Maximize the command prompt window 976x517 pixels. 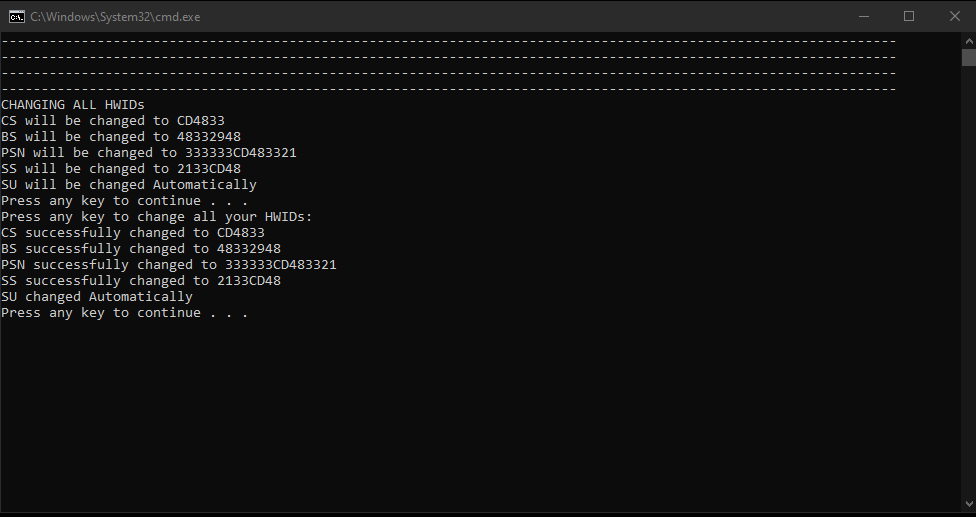pyautogui.click(x=909, y=16)
